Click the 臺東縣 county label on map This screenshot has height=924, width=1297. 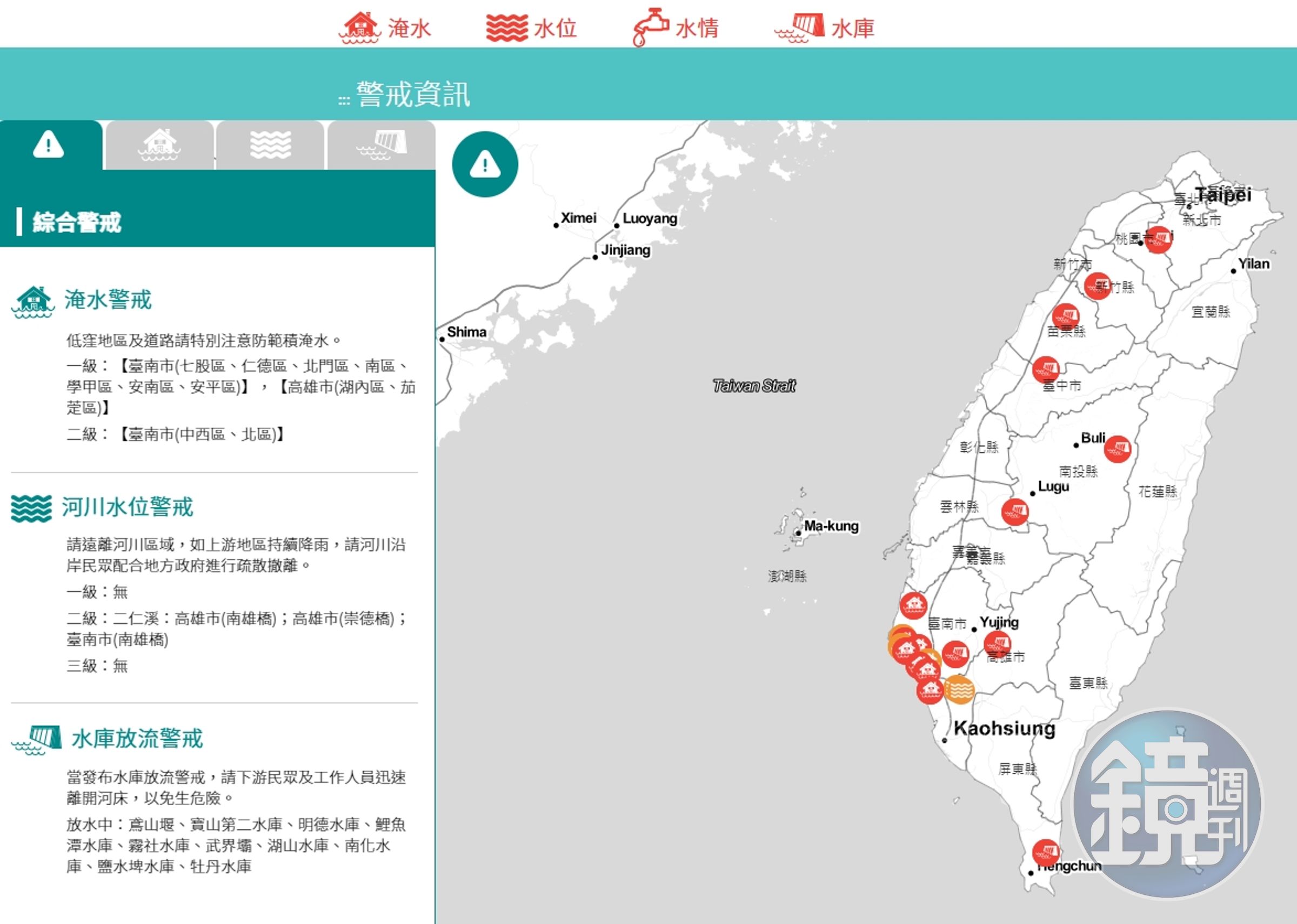tap(1088, 683)
